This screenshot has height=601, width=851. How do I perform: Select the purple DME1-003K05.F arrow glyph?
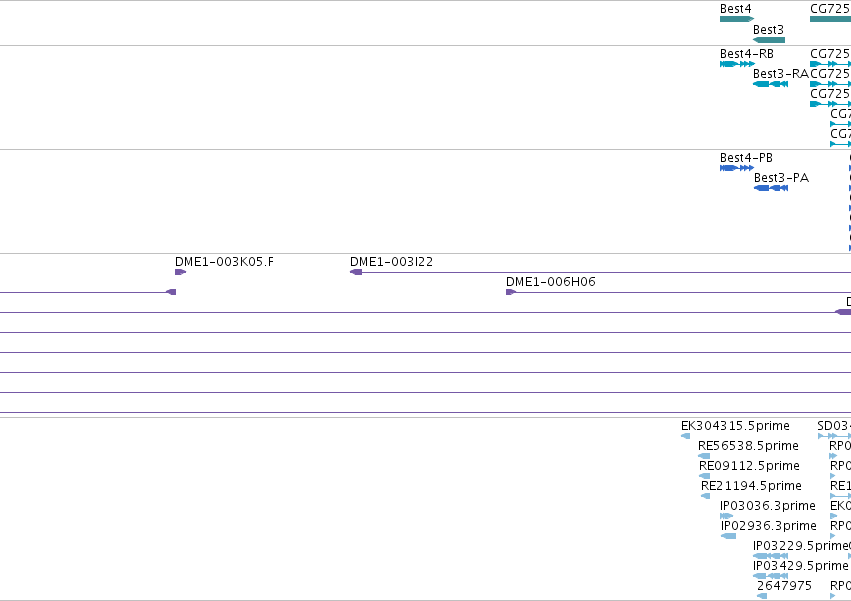(180, 272)
